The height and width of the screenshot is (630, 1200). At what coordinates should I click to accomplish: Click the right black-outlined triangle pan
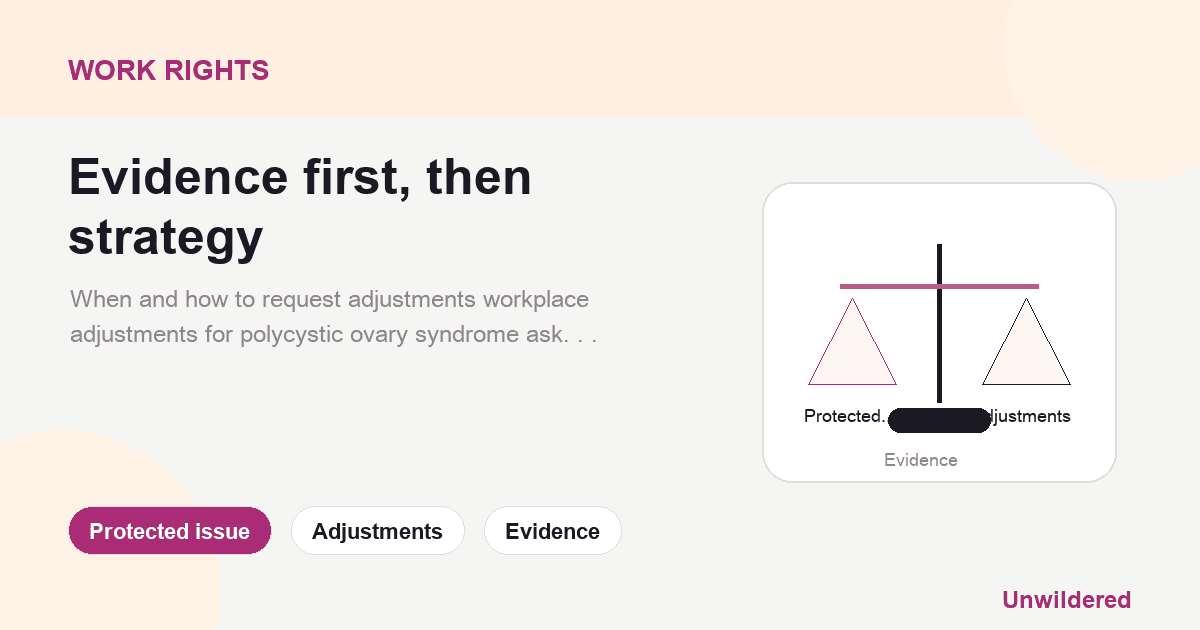(x=1026, y=342)
